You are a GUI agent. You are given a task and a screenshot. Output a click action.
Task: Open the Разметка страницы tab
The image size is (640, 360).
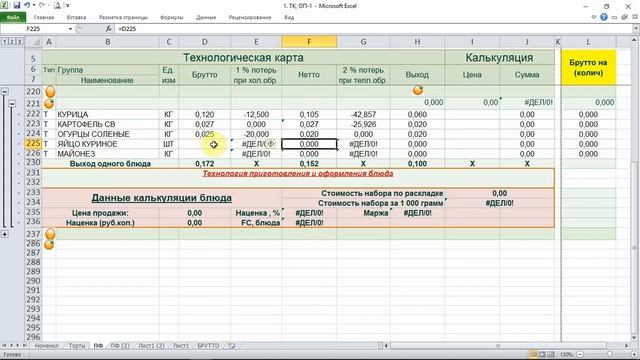123,18
